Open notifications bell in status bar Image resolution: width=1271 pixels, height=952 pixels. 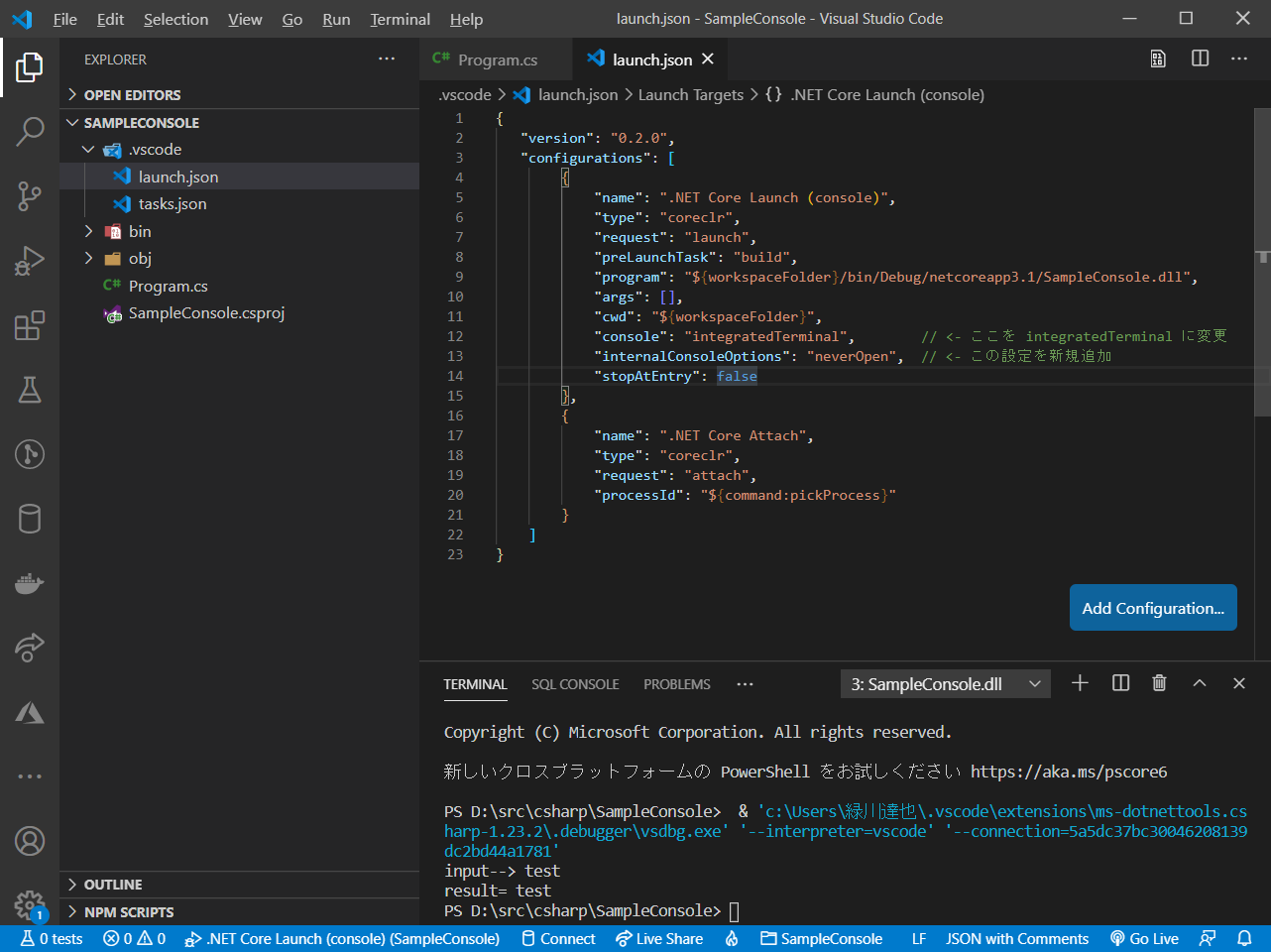click(x=1244, y=938)
